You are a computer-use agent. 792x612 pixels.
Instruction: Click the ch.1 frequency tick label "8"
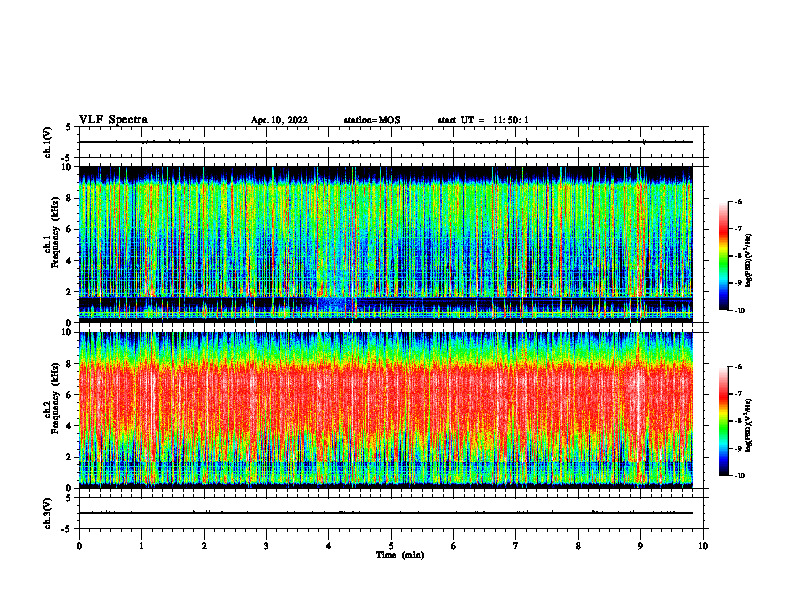pos(70,198)
